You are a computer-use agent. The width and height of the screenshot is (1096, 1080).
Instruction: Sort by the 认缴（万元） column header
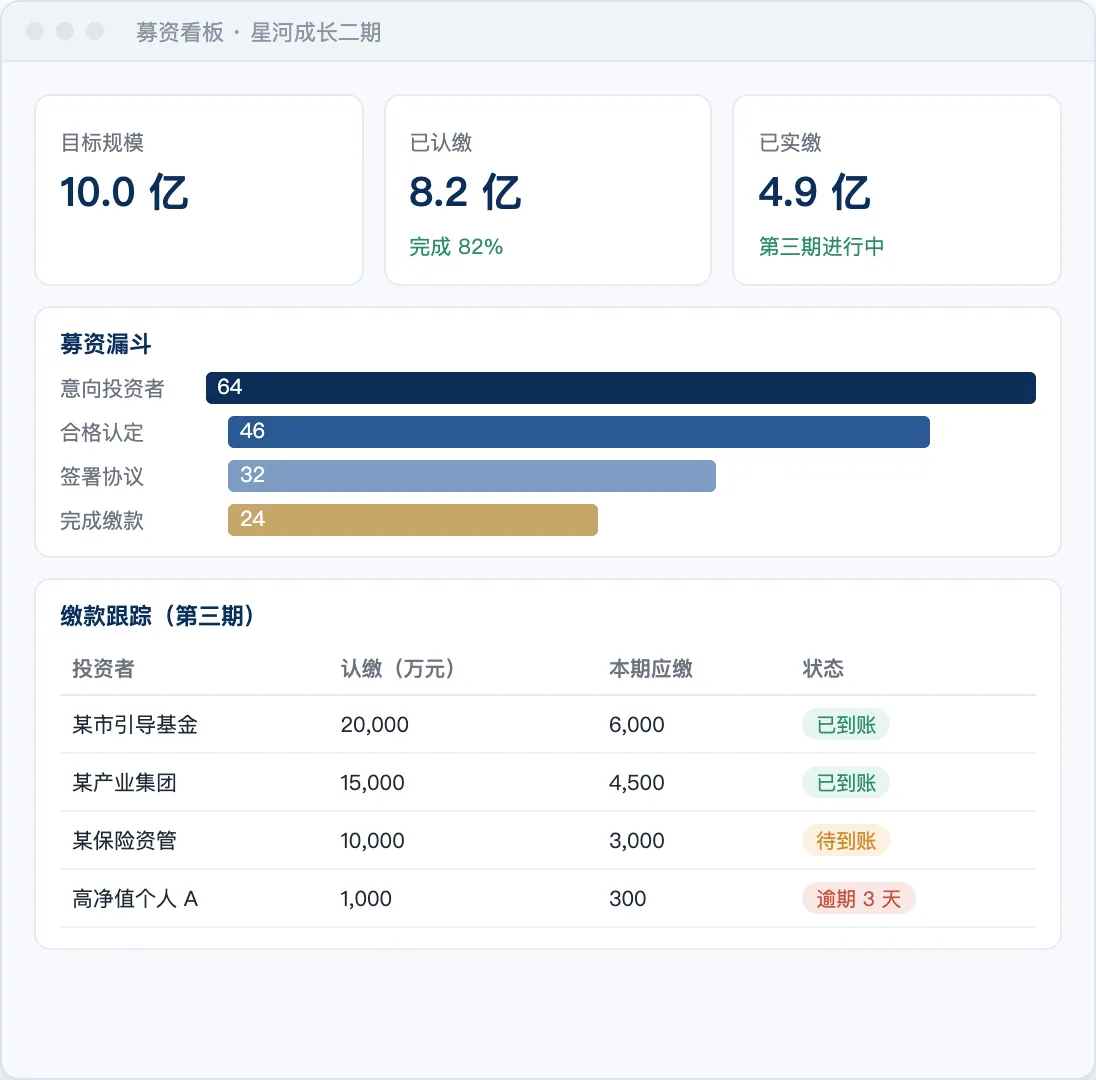398,669
